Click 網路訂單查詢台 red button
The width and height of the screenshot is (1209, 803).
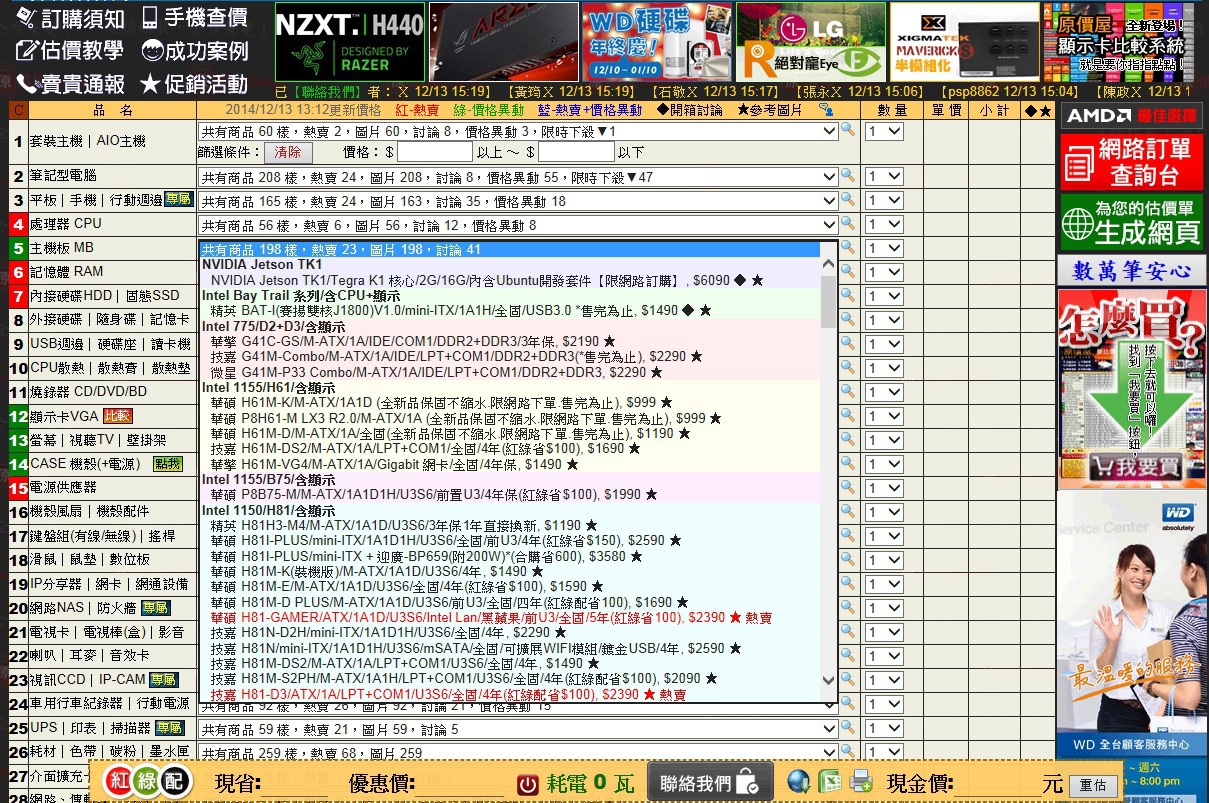tap(1131, 162)
